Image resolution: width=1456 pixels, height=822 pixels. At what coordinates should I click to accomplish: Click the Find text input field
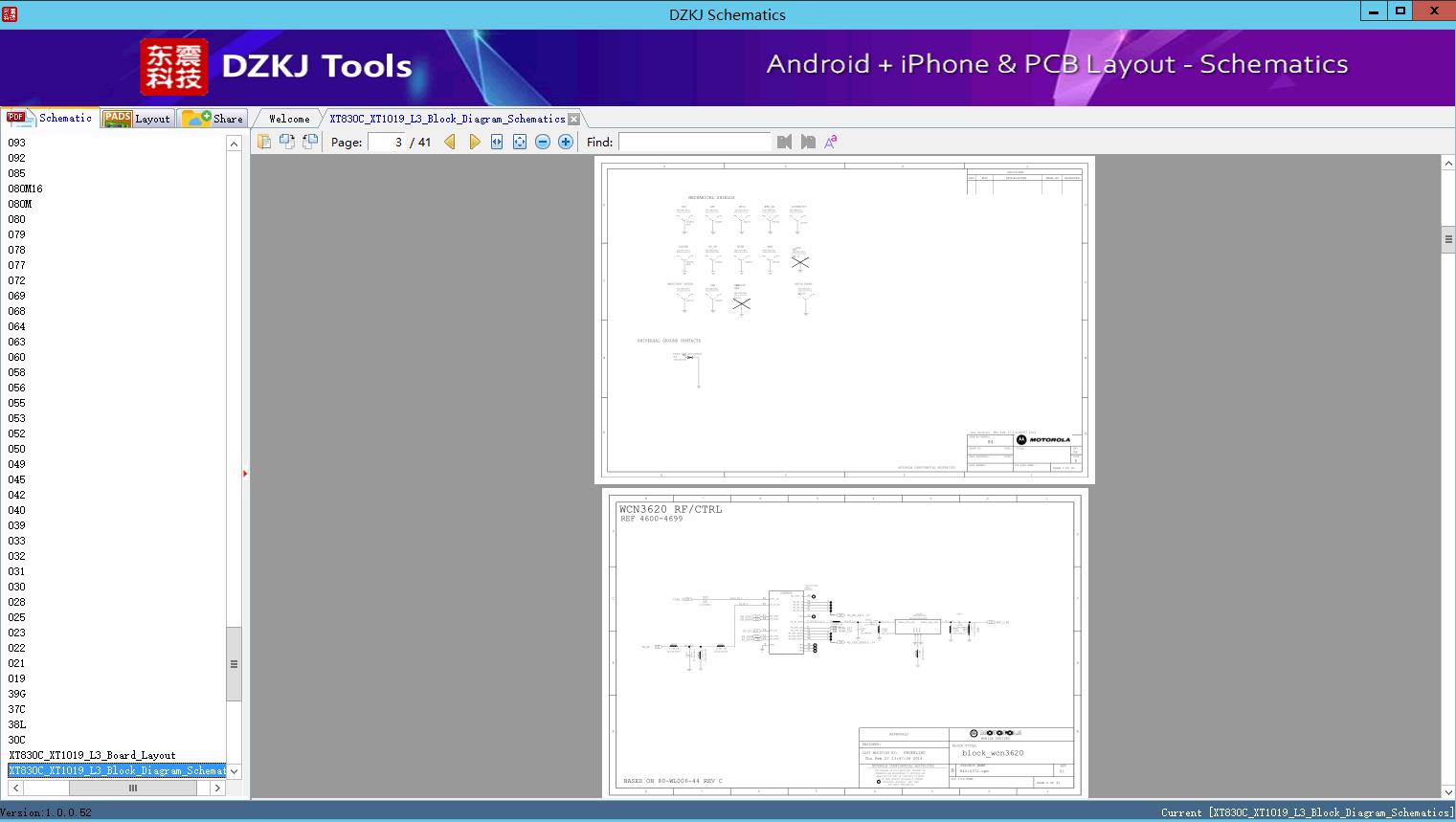pos(694,142)
